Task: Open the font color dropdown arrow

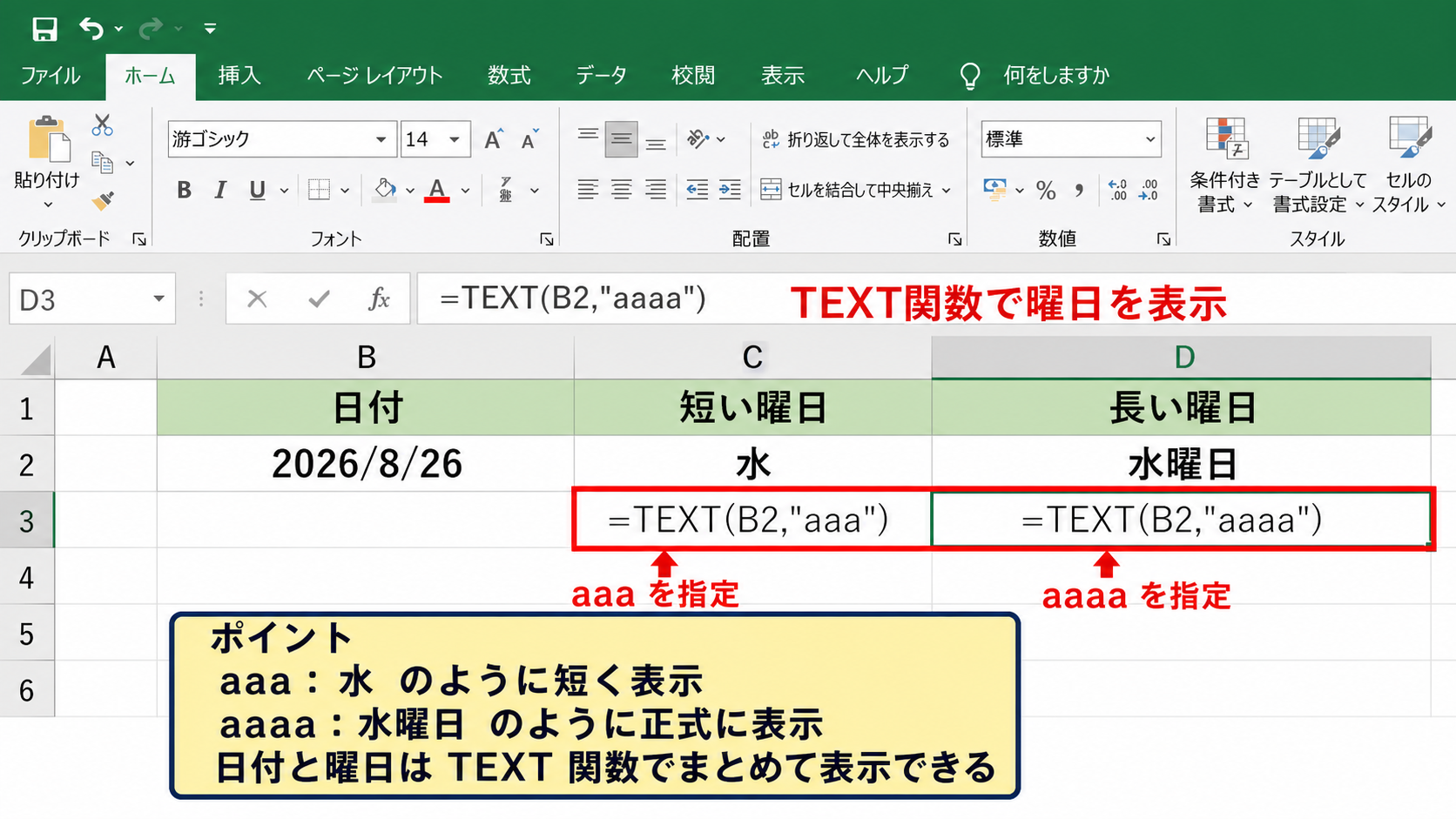Action: pos(466,191)
